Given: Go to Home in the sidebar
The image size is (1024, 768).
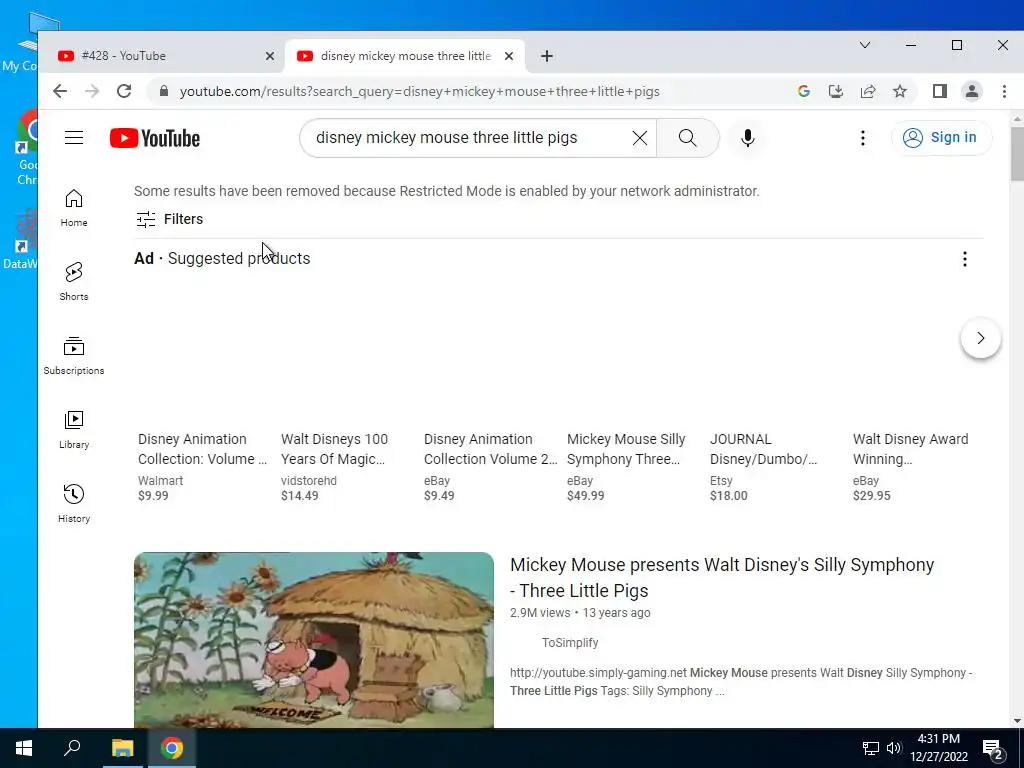Looking at the screenshot, I should (74, 208).
